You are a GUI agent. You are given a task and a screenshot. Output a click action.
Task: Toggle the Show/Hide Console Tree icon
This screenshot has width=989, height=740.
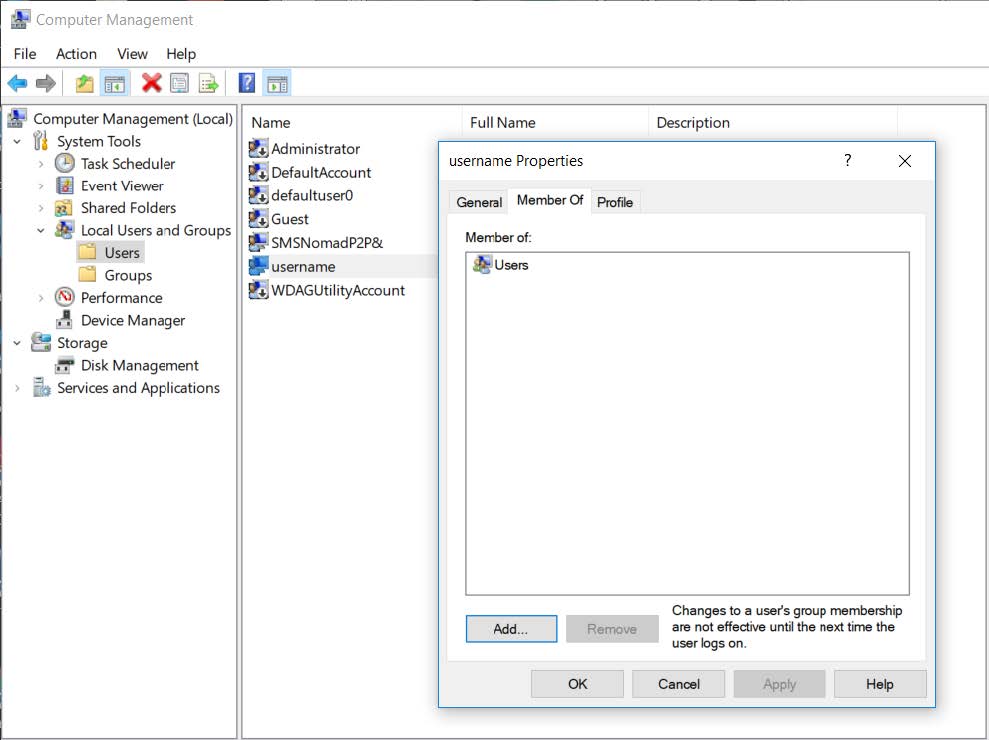[114, 82]
